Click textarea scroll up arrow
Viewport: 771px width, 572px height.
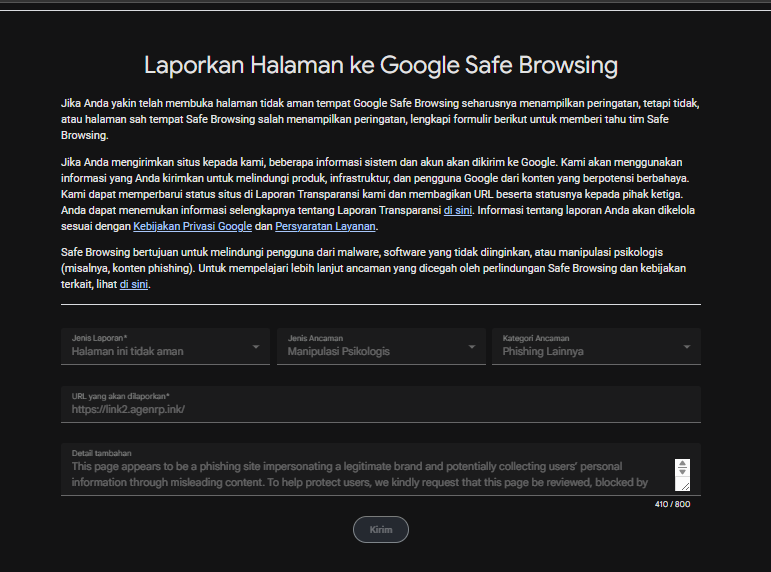pos(682,463)
